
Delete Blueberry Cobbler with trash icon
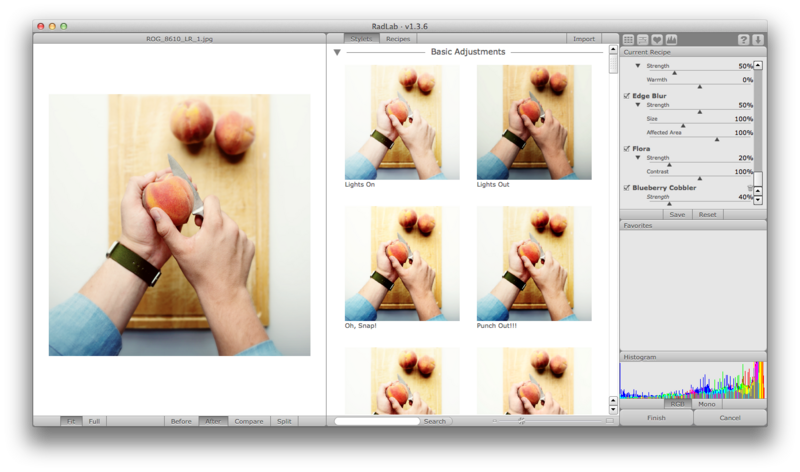tap(749, 188)
